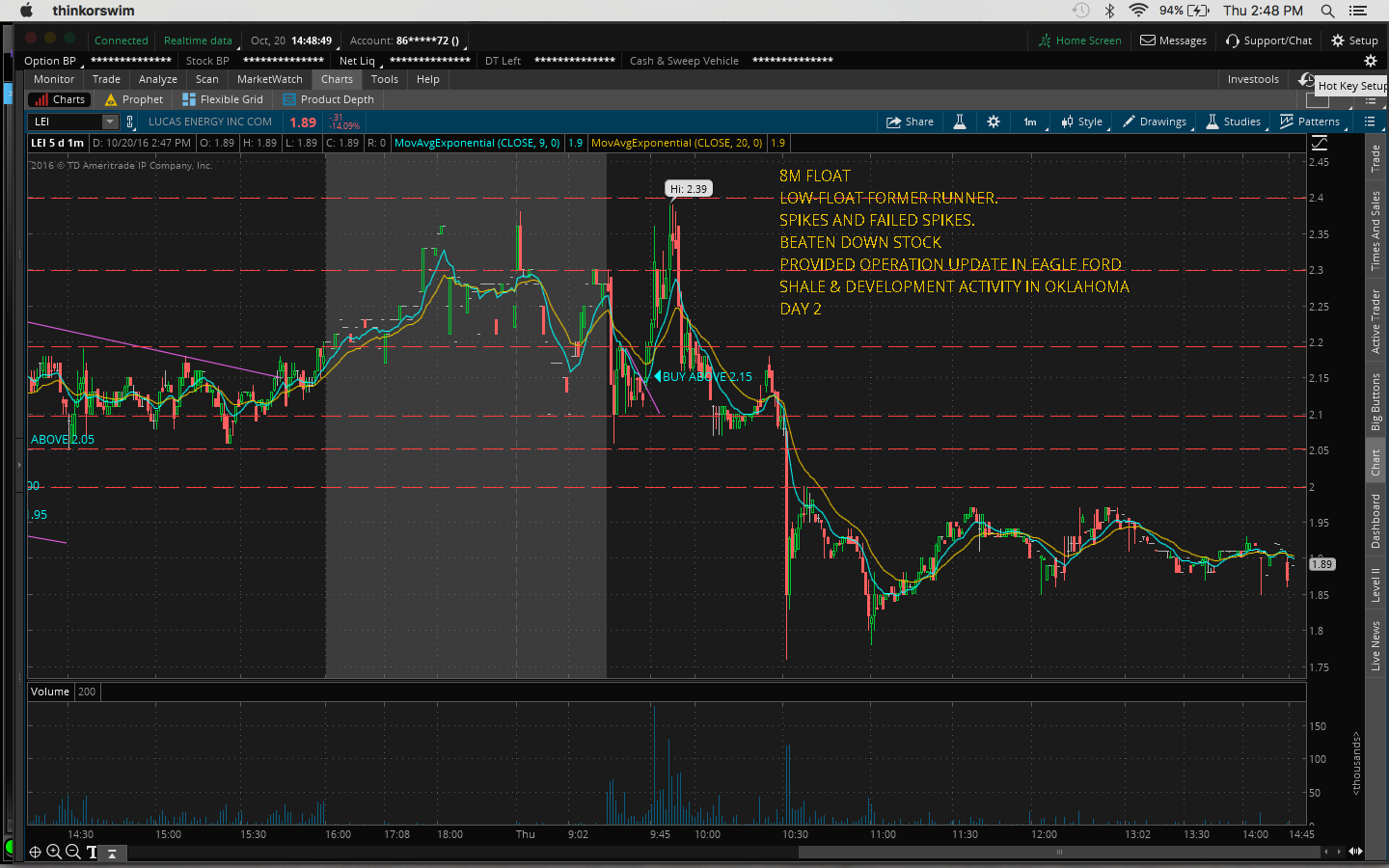Image resolution: width=1389 pixels, height=868 pixels.
Task: Expand the LEI symbol dropdown arrow
Action: pyautogui.click(x=110, y=122)
